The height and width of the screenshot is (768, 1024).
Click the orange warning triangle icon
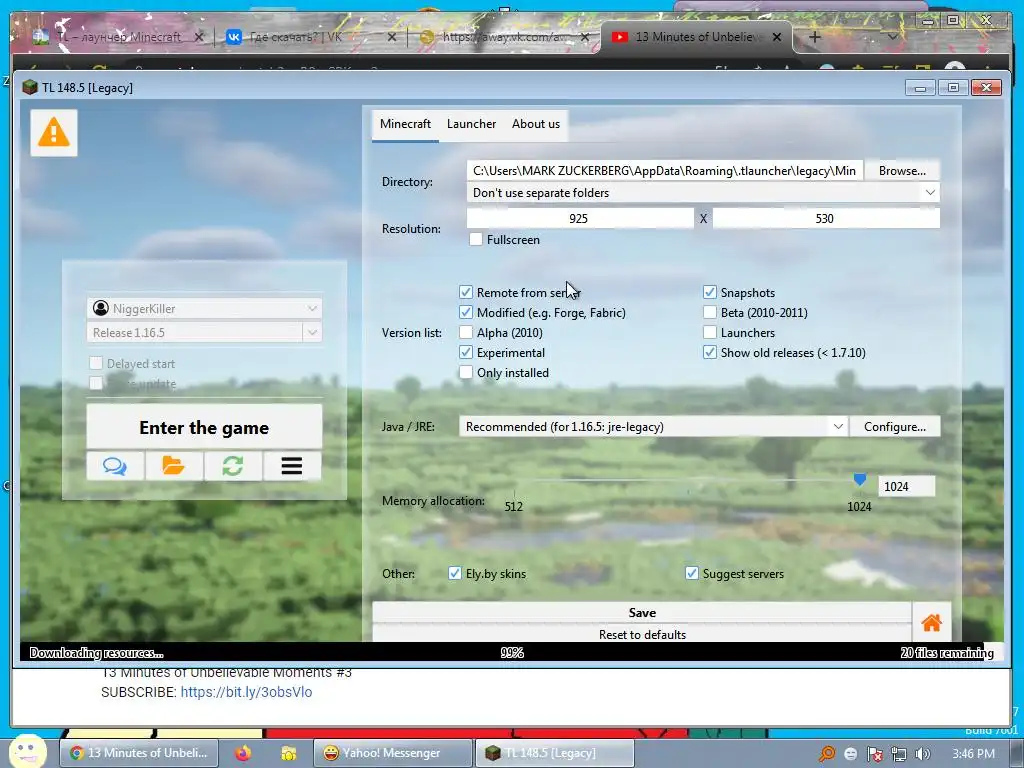click(x=54, y=133)
